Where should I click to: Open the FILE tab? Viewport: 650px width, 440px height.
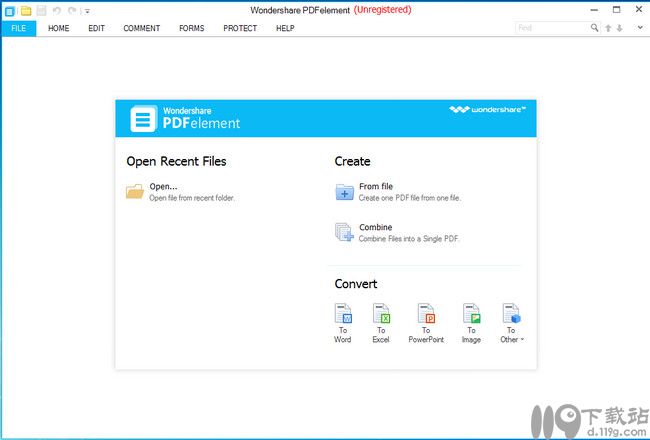point(19,28)
